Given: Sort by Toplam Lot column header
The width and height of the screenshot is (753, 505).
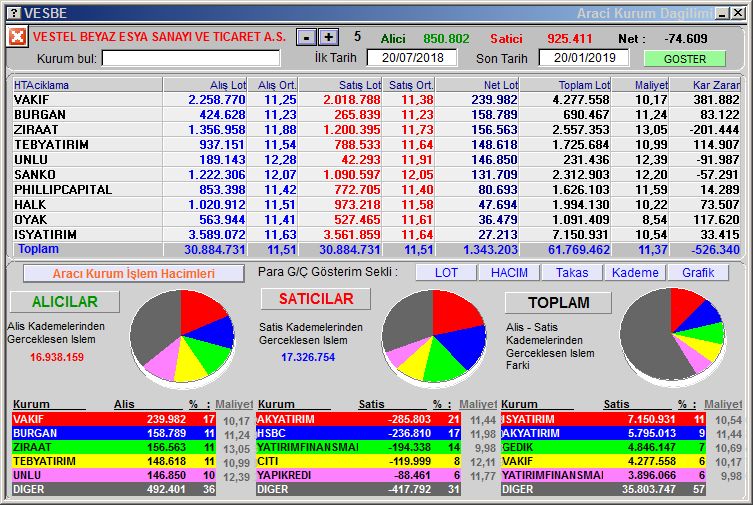Looking at the screenshot, I should pos(565,85).
